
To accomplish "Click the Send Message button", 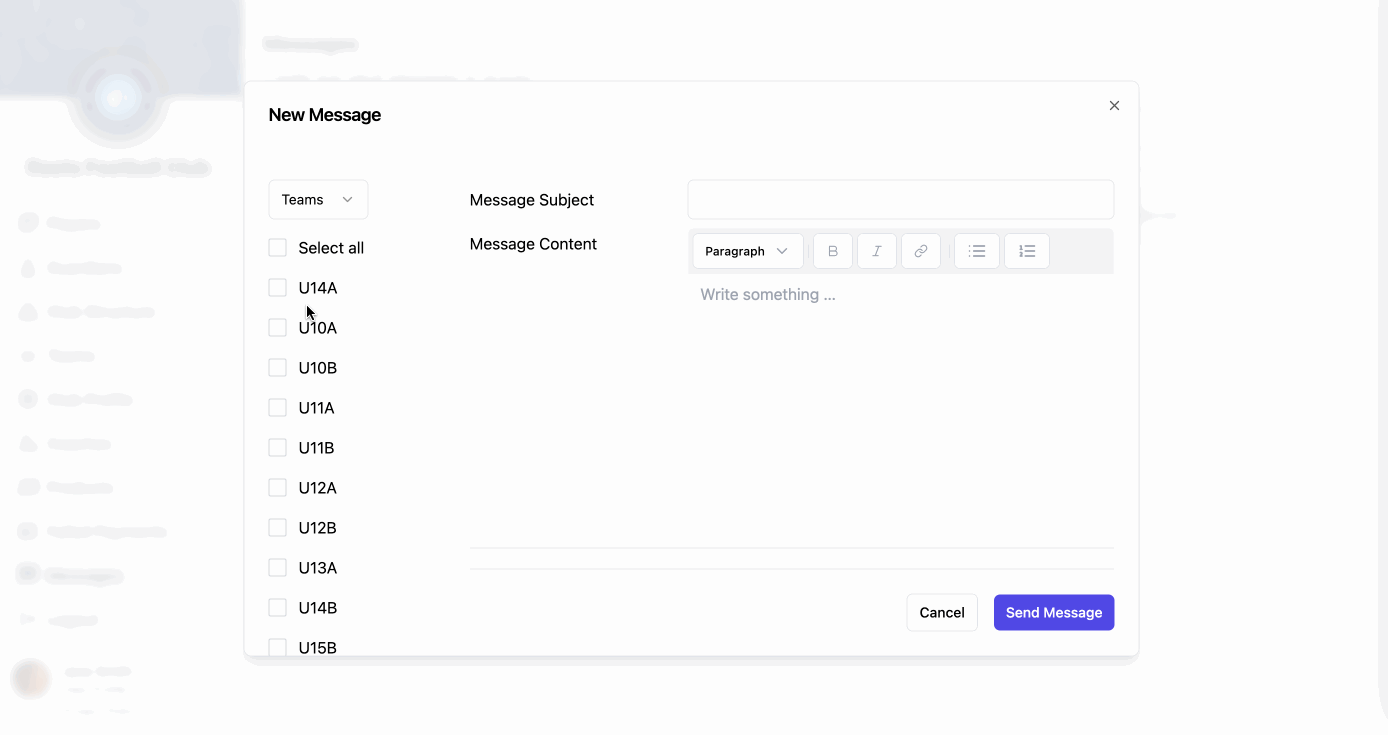I will pyautogui.click(x=1054, y=612).
